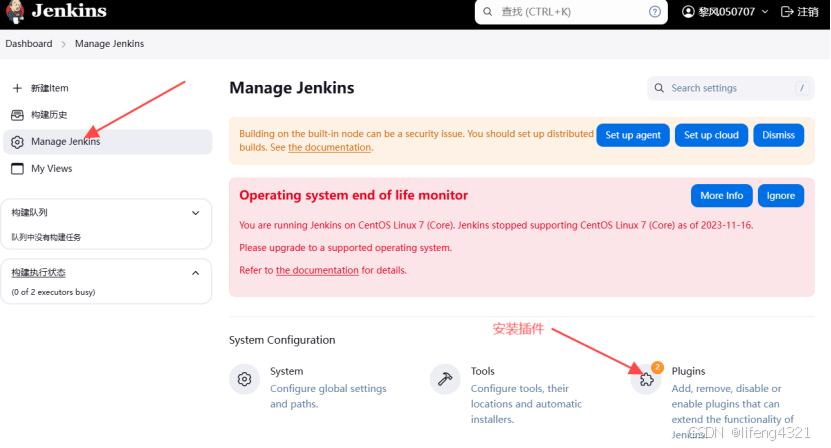Click the slash shortcut hint icon

point(802,88)
